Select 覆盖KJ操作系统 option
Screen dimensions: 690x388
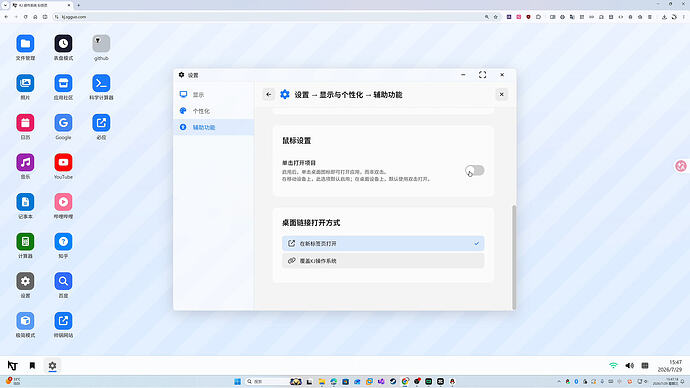pos(383,261)
